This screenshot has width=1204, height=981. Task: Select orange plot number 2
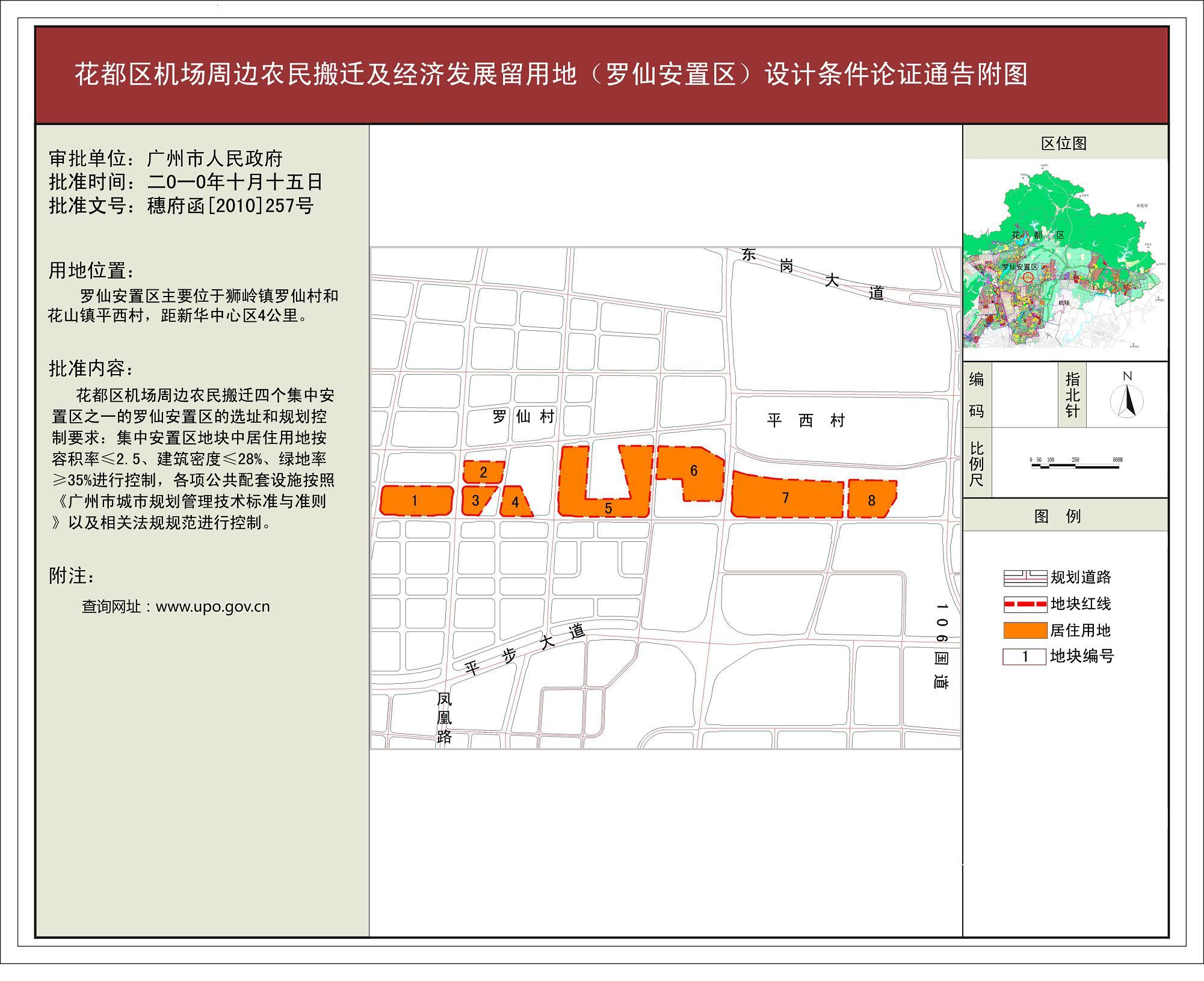pyautogui.click(x=483, y=472)
